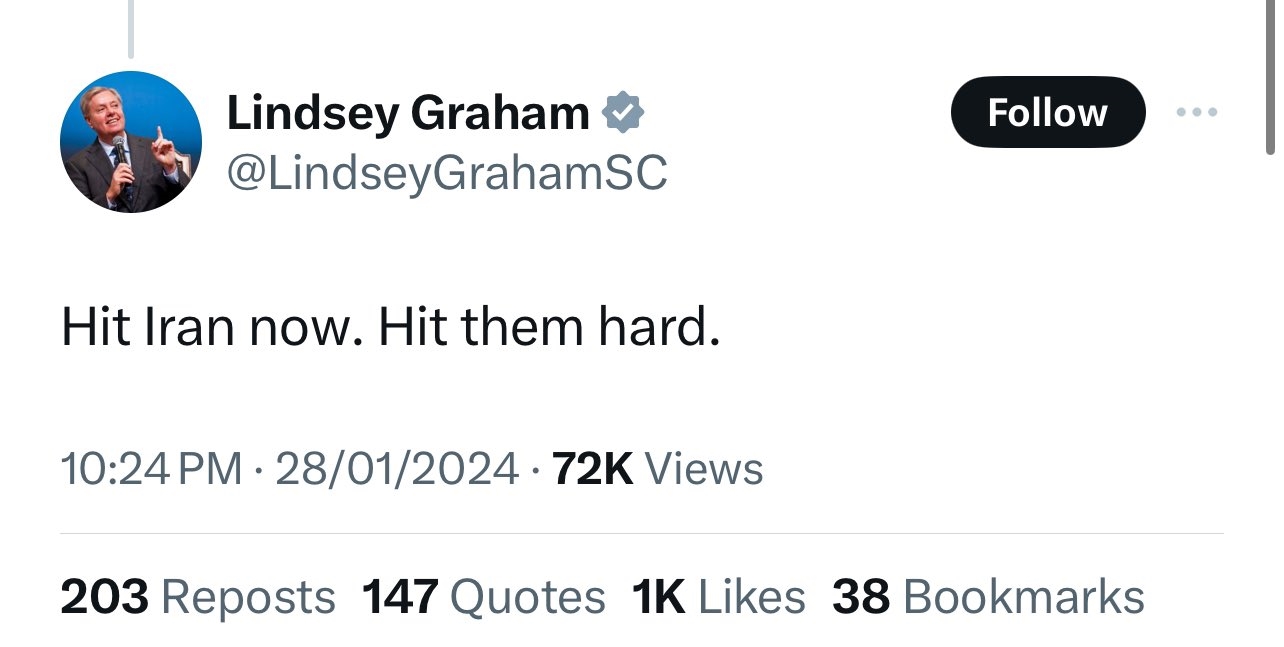Click the blue verified checkmark badge

(622, 112)
